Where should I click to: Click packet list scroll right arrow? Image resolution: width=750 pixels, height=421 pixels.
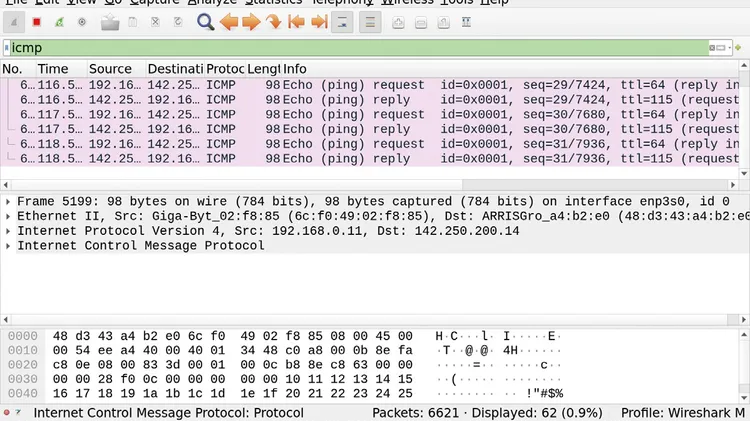pyautogui.click(x=733, y=185)
